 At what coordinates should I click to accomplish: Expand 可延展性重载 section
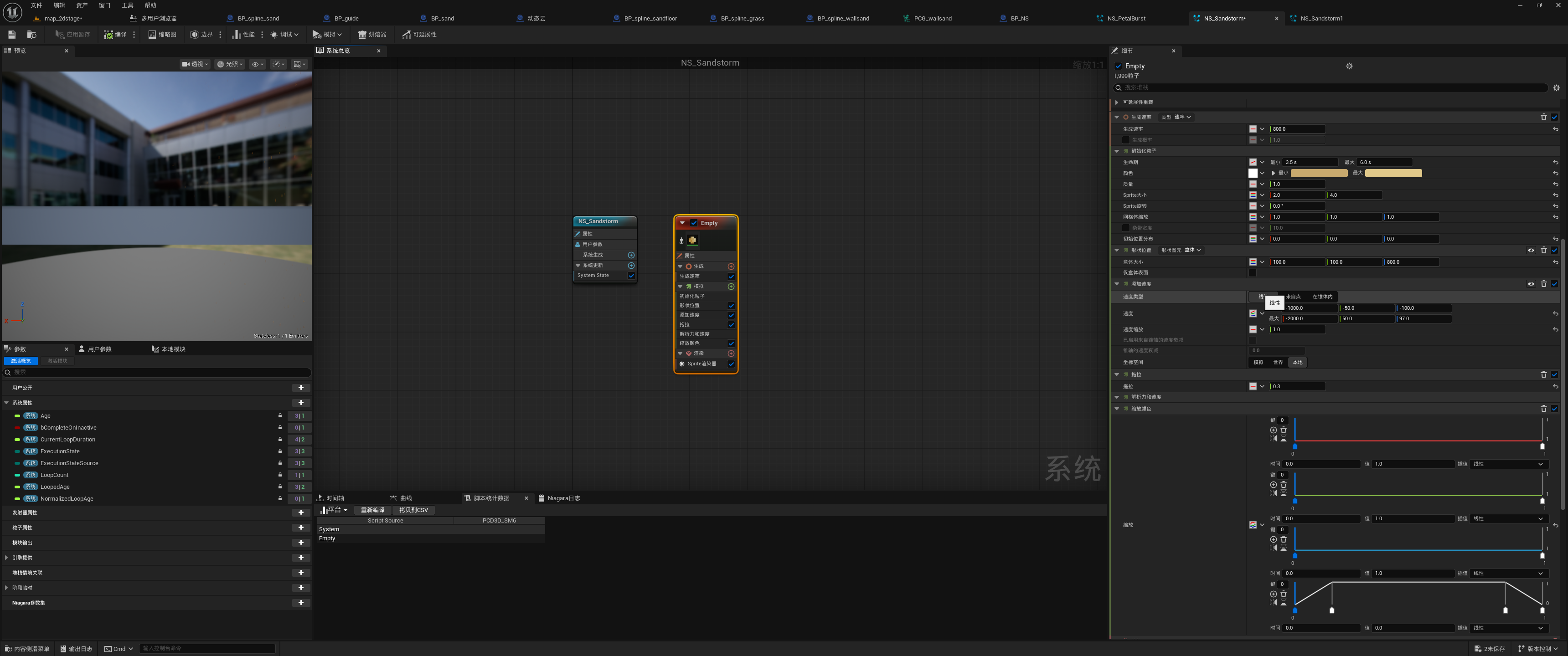click(x=1116, y=102)
